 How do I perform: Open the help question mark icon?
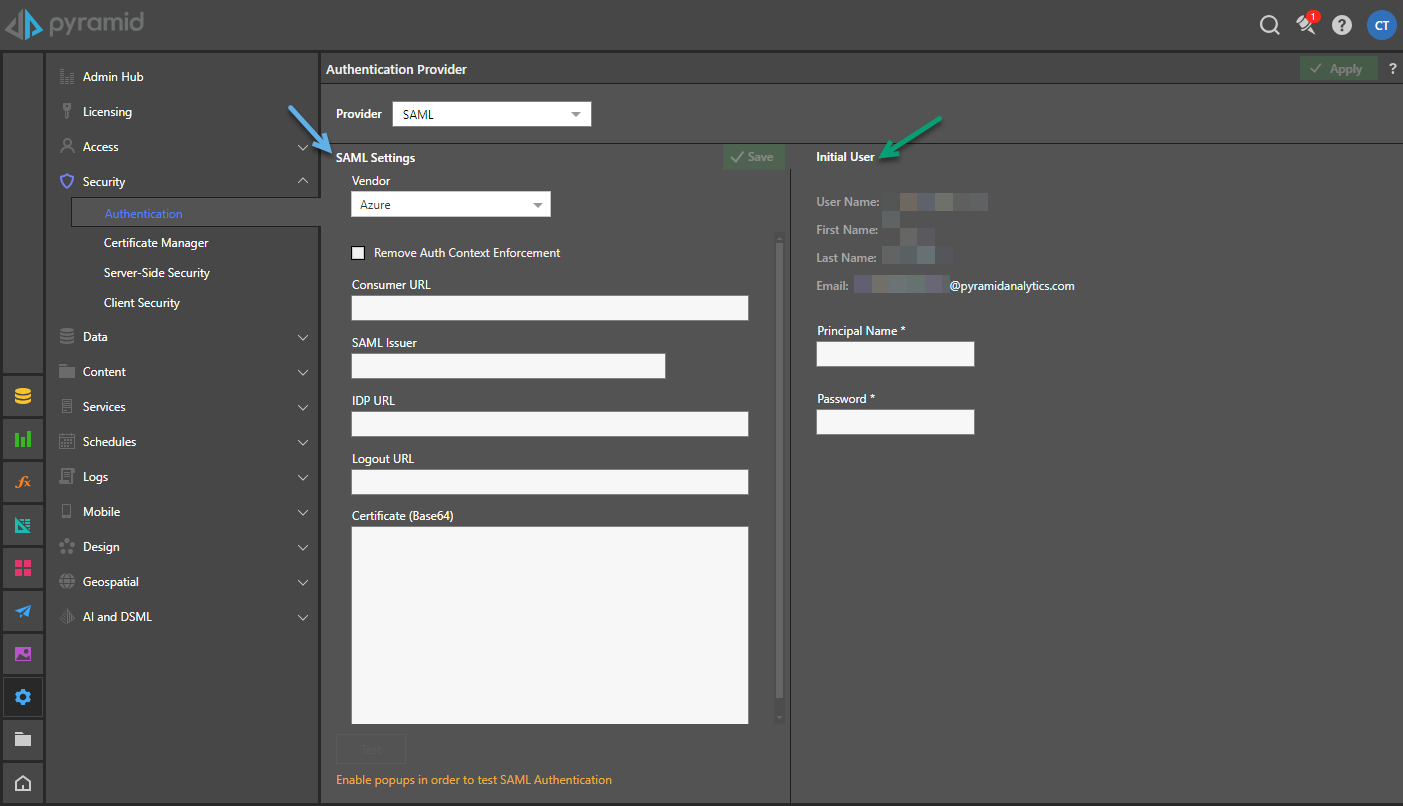tap(1342, 26)
